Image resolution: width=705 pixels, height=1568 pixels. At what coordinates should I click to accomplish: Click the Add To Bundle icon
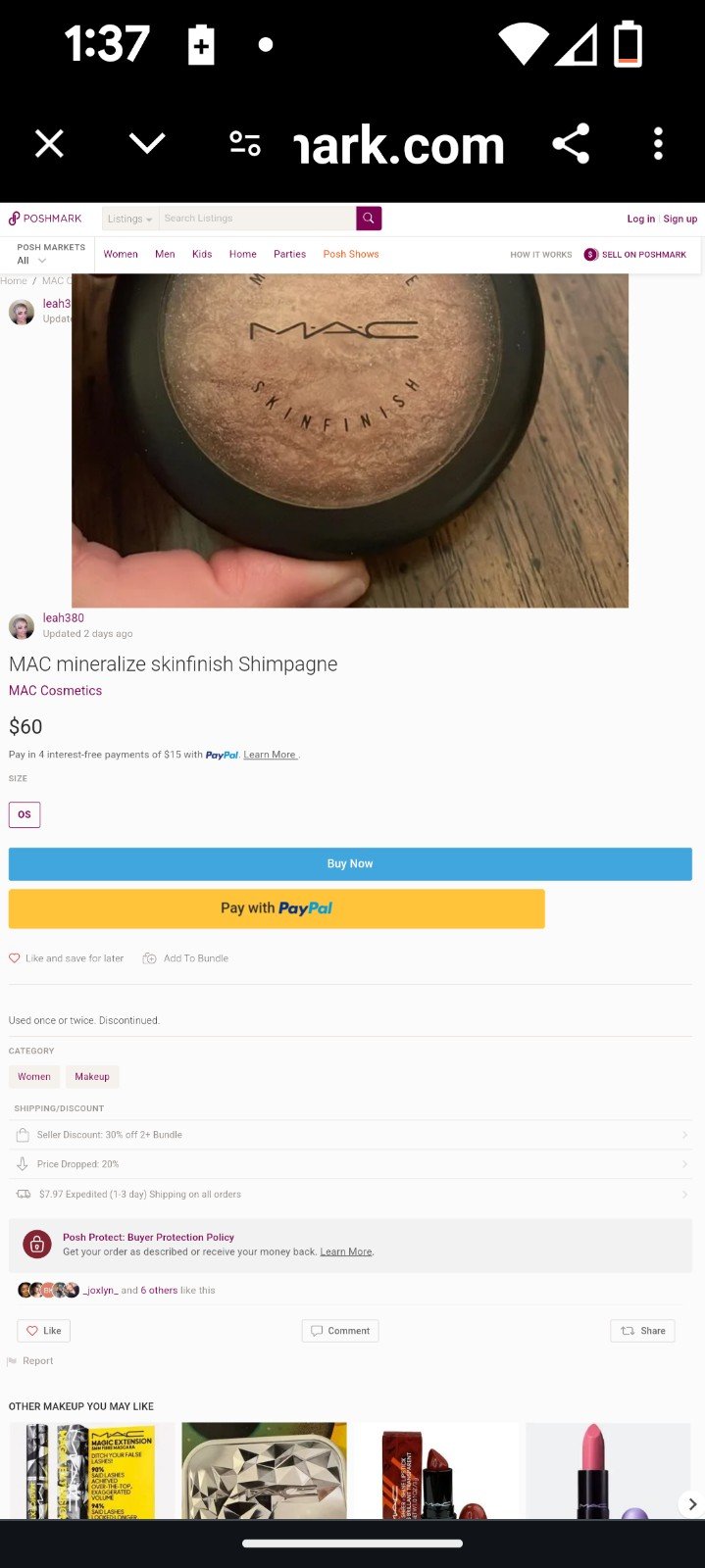tap(149, 958)
